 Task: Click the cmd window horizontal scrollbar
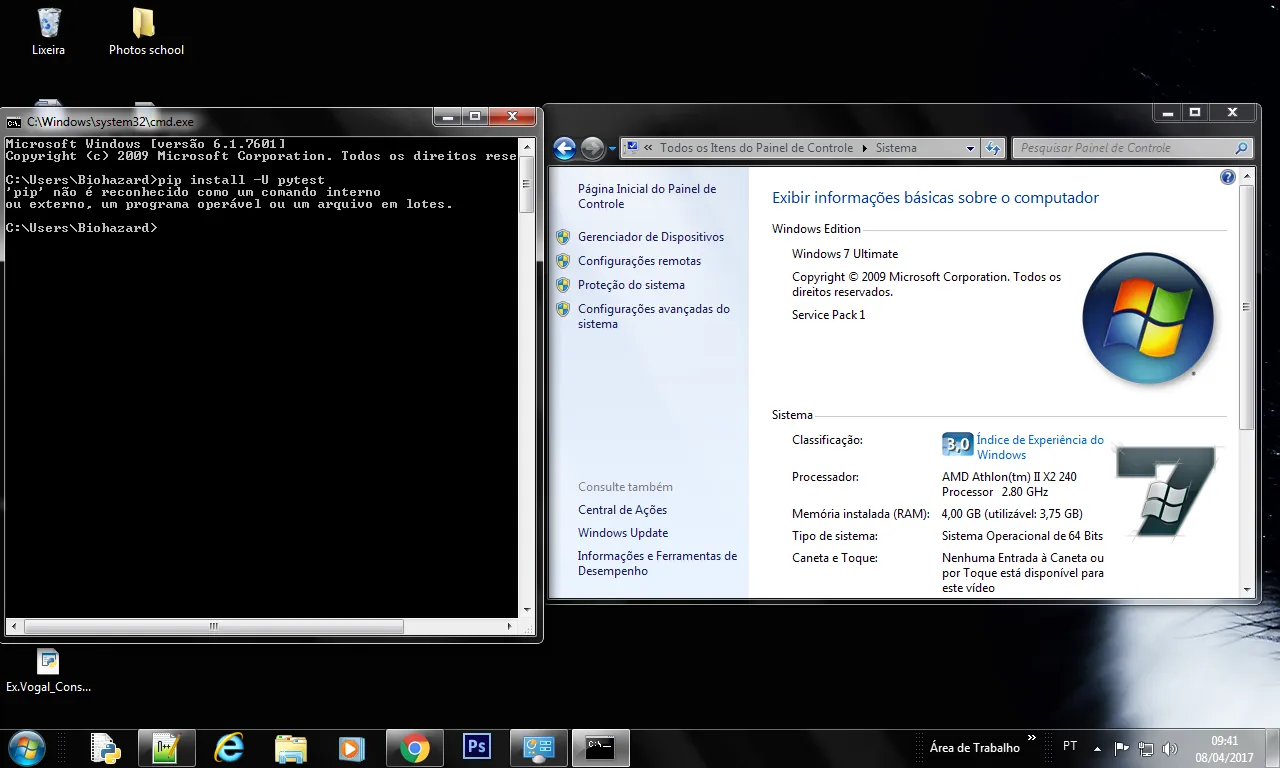tap(213, 627)
